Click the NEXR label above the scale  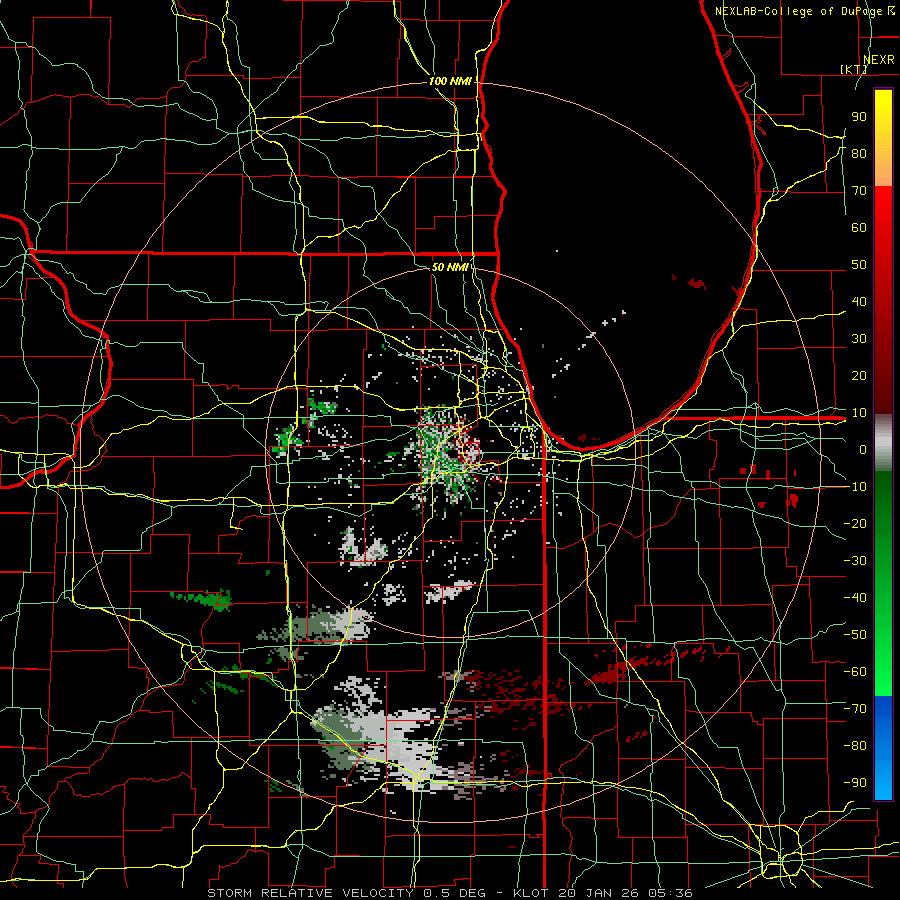(879, 60)
